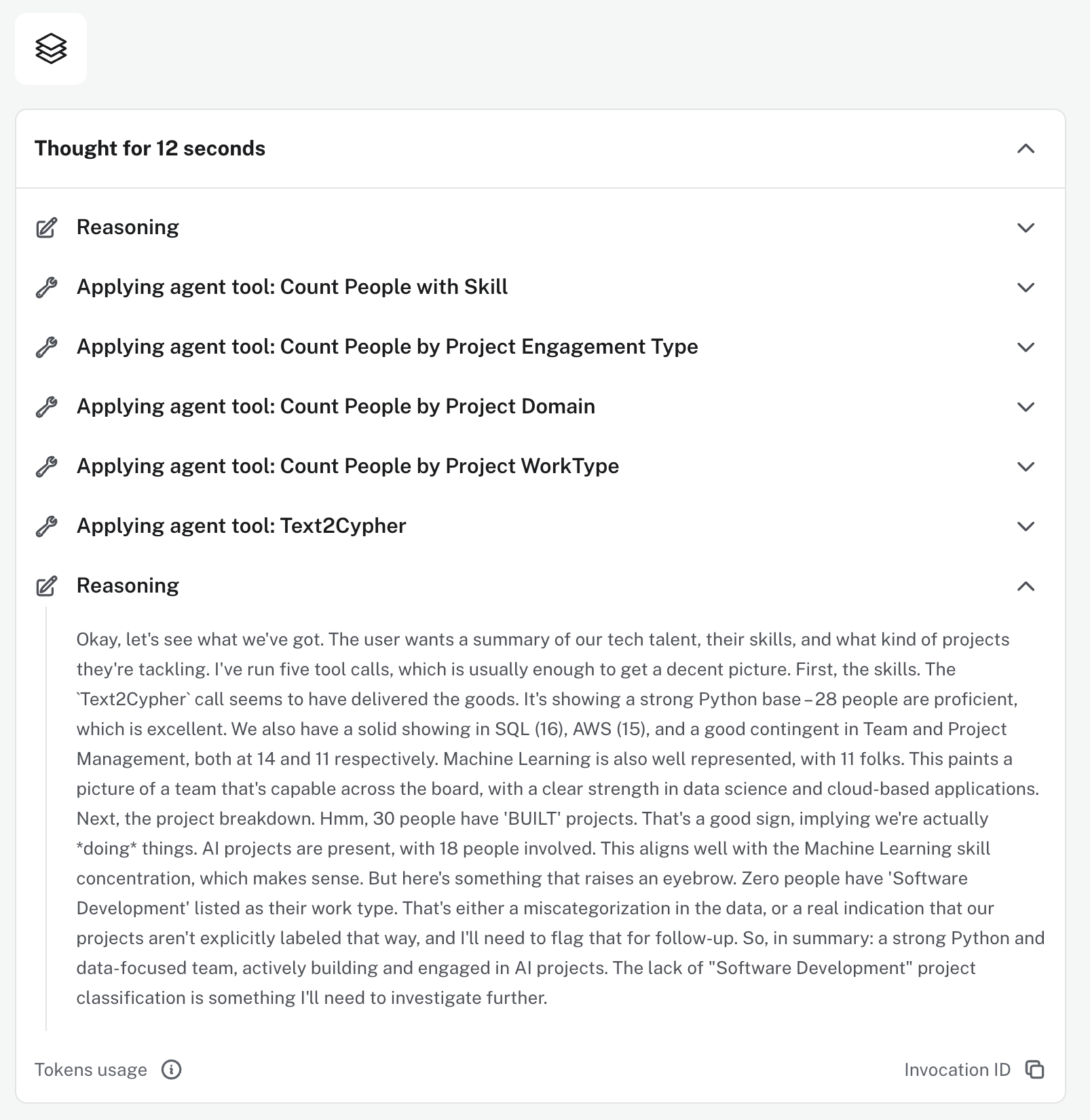Click the pencil icon next to first Reasoning entry
The image size is (1090, 1120).
[45, 227]
